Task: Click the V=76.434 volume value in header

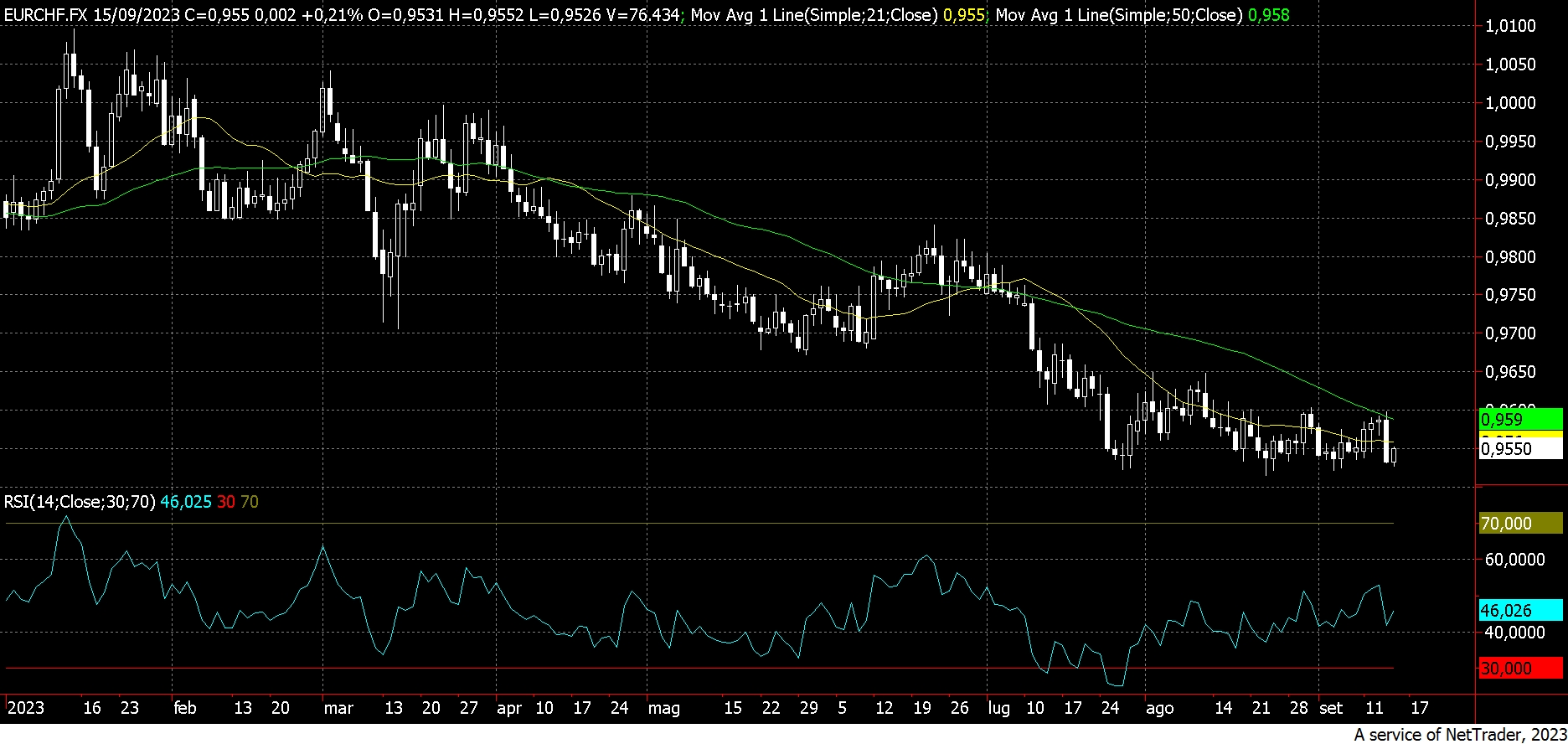Action: pyautogui.click(x=642, y=15)
